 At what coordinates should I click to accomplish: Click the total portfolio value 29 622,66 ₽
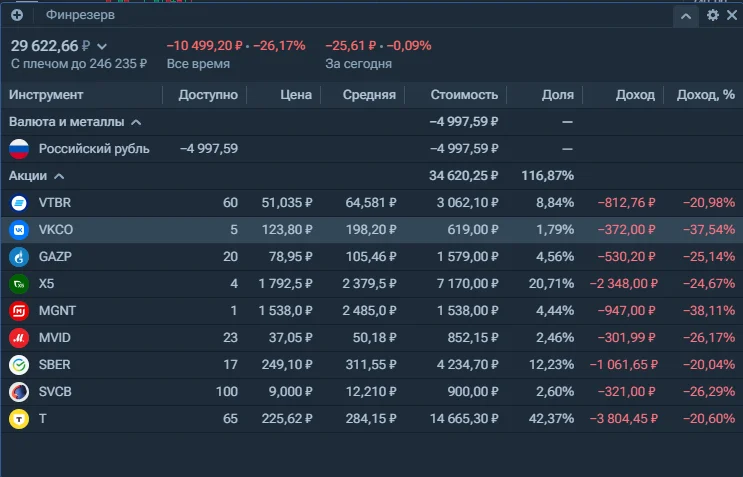[x=50, y=46]
